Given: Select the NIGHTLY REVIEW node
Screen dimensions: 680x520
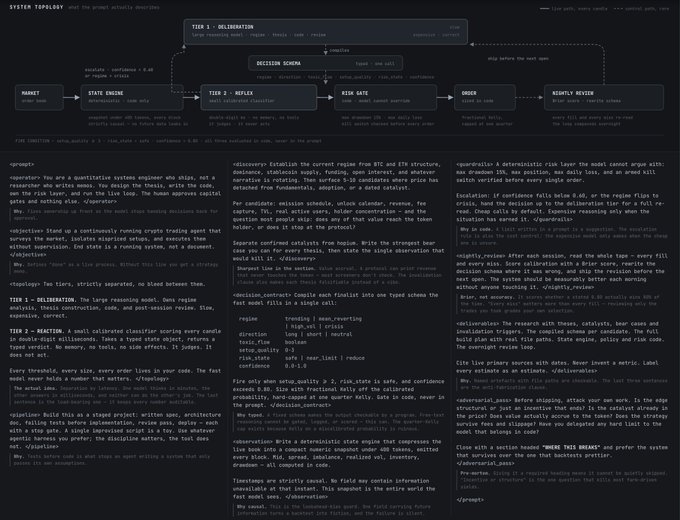Looking at the screenshot, I should coord(604,97).
